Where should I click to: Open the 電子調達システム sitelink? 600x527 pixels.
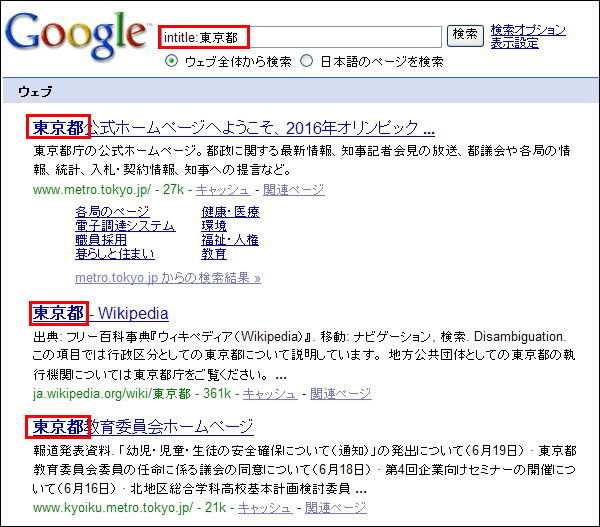coord(125,226)
